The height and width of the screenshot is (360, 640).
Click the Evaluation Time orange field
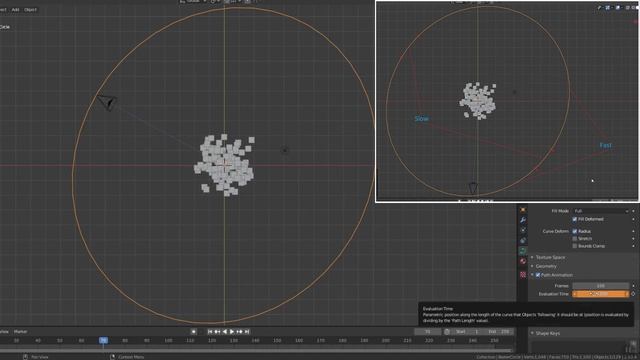click(x=600, y=294)
